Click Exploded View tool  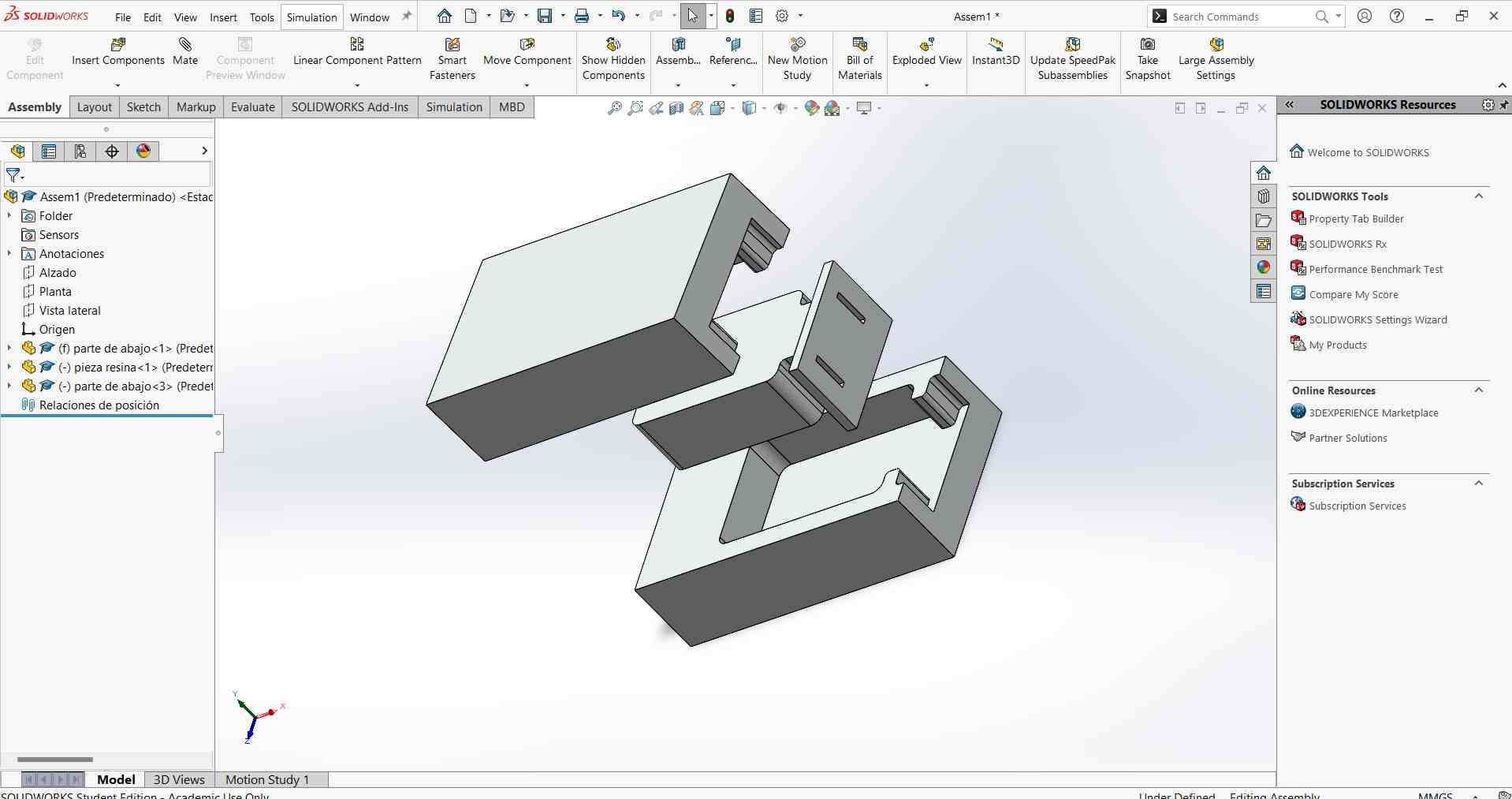927,52
